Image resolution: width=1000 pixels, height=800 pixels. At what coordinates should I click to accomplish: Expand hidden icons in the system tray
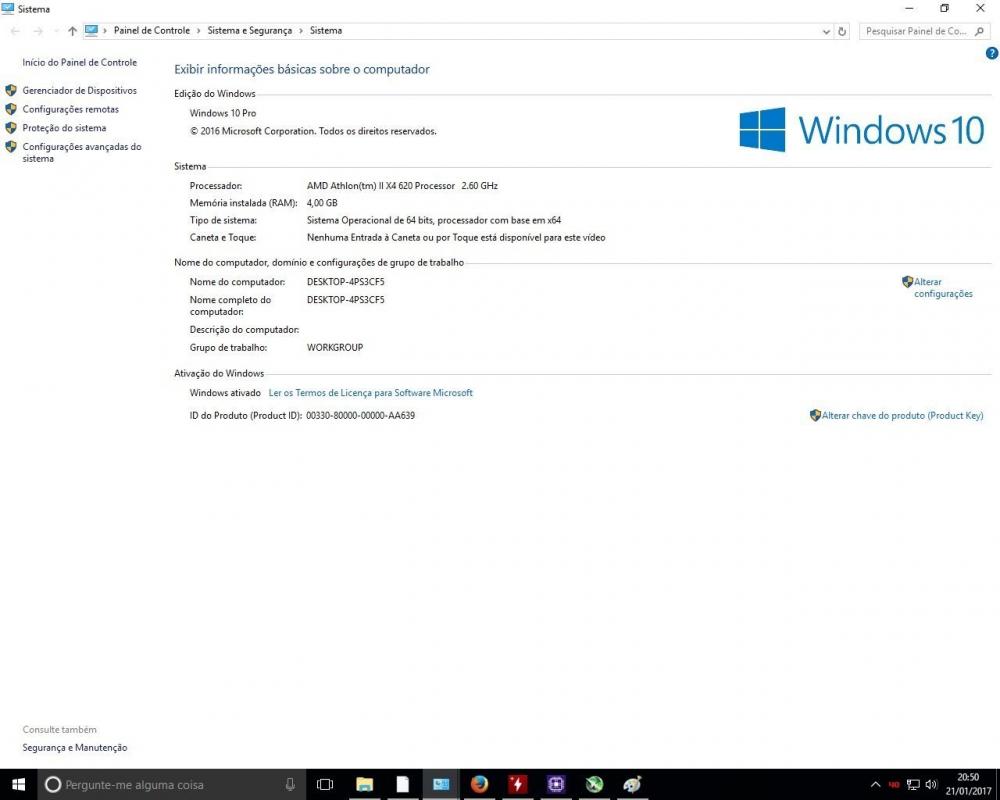[x=875, y=784]
